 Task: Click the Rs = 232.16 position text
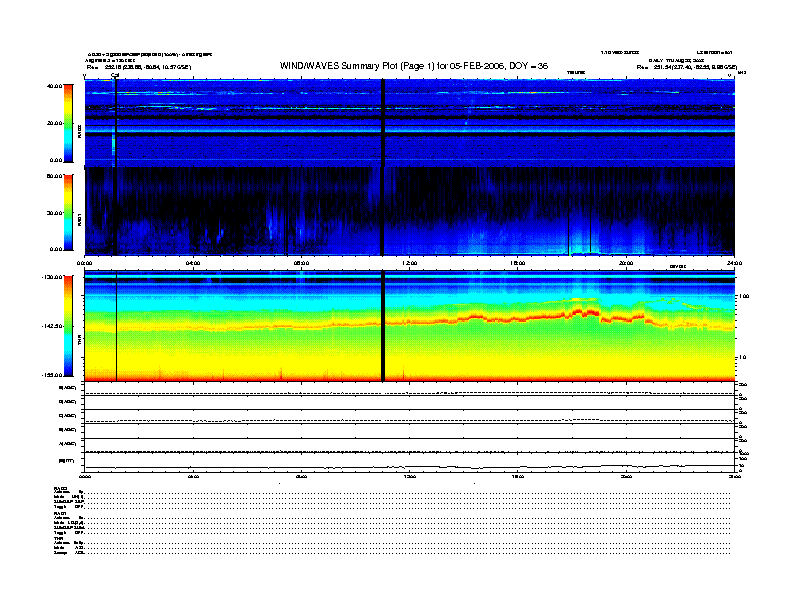(139, 67)
